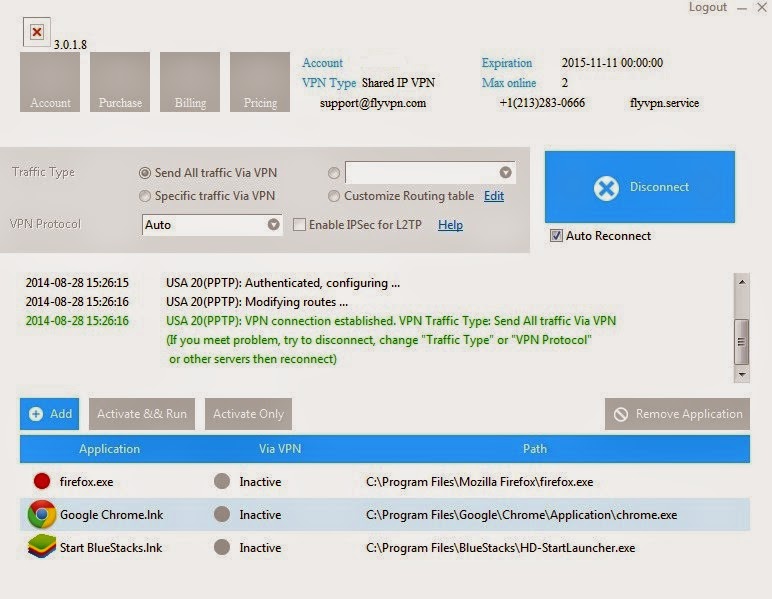Click the broken image logo icon
Screen dimensions: 772x599
point(36,32)
